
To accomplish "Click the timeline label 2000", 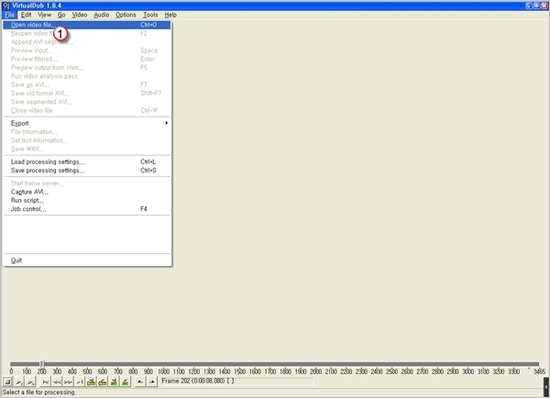I will click(316, 371).
